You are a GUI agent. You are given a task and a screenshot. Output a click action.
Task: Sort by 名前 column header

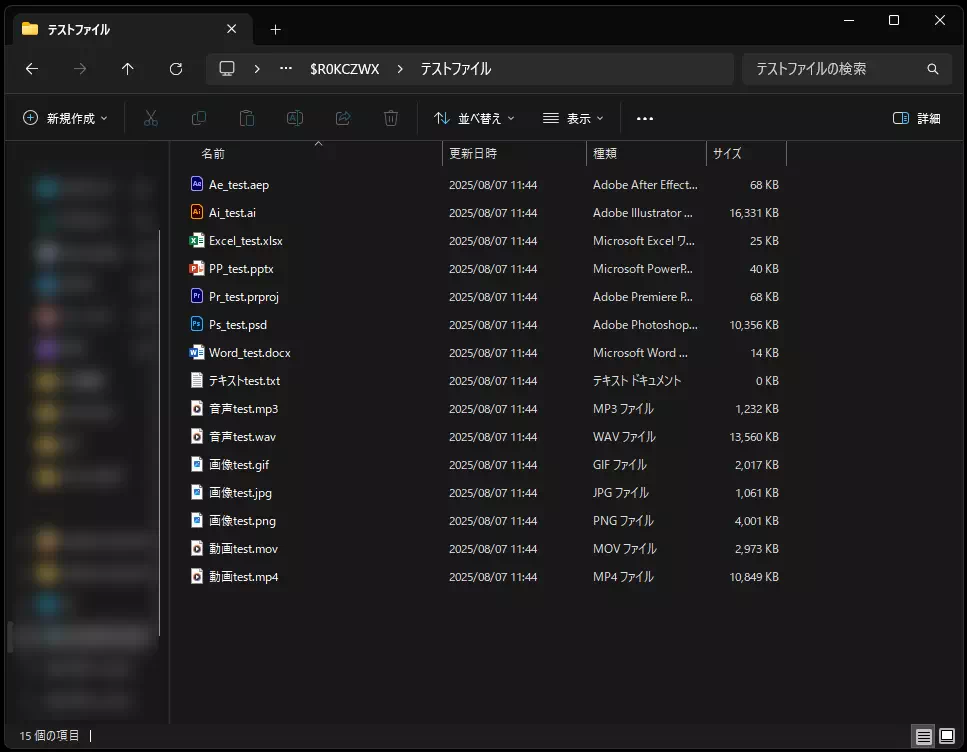click(213, 154)
